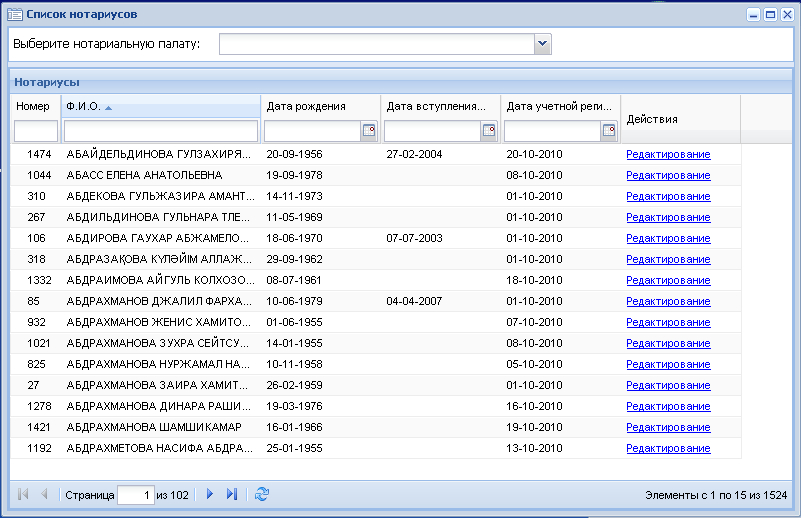Go to the previous page

click(x=44, y=494)
